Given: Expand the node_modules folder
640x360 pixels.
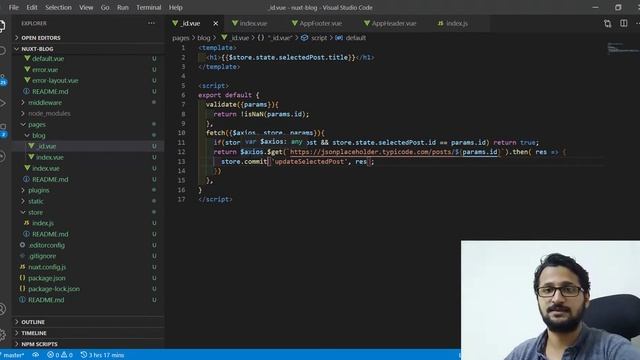Looking at the screenshot, I should [49, 113].
